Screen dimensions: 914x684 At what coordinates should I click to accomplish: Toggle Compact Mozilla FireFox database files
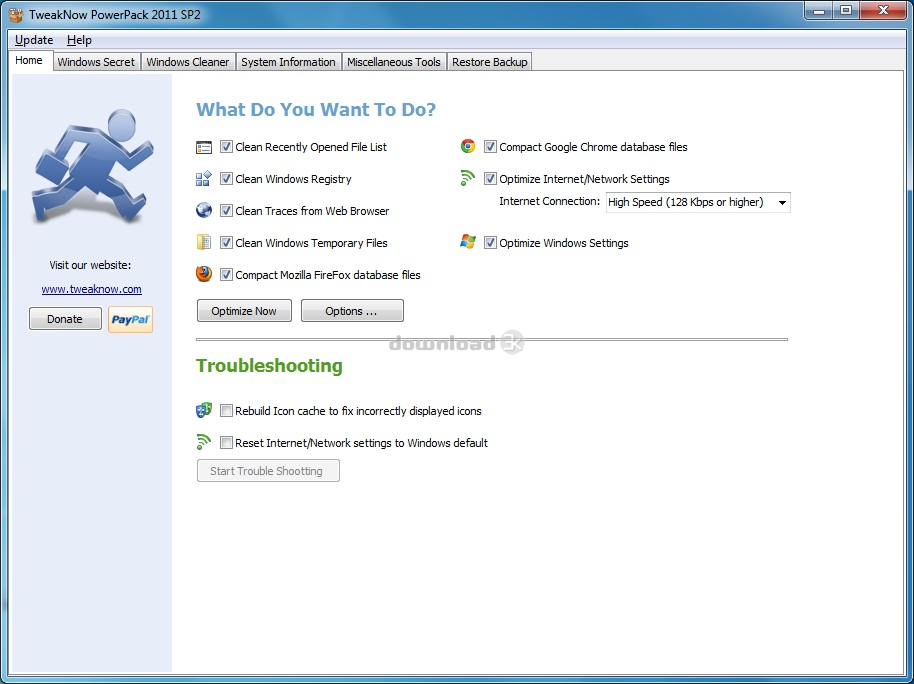[x=226, y=275]
